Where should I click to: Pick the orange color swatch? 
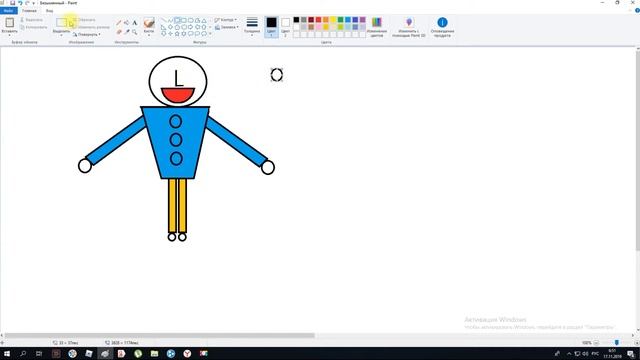[x=326, y=20]
